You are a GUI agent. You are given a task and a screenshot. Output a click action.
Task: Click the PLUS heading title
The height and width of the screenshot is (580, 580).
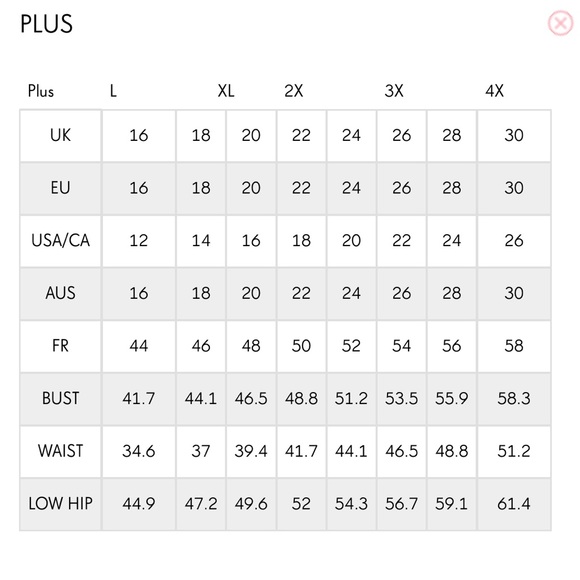pyautogui.click(x=46, y=24)
